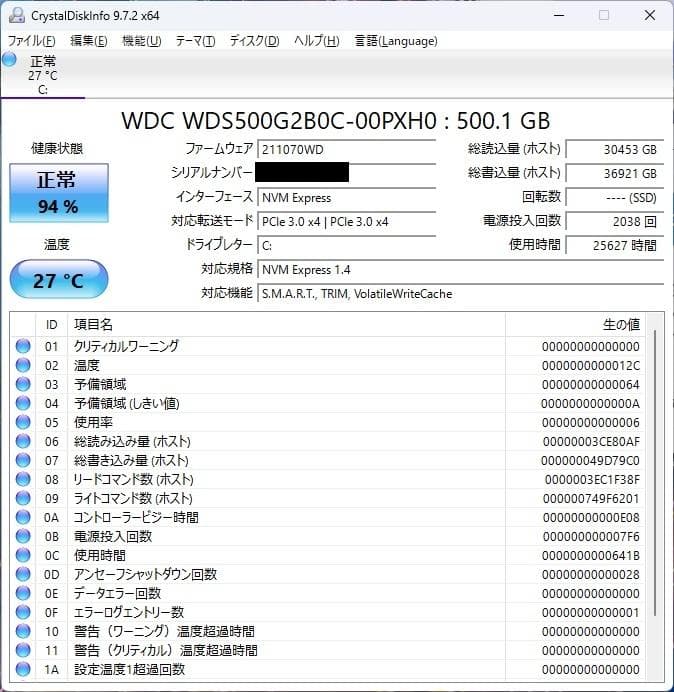Open the ディスク(D) menu
This screenshot has width=674, height=692.
pyautogui.click(x=255, y=41)
